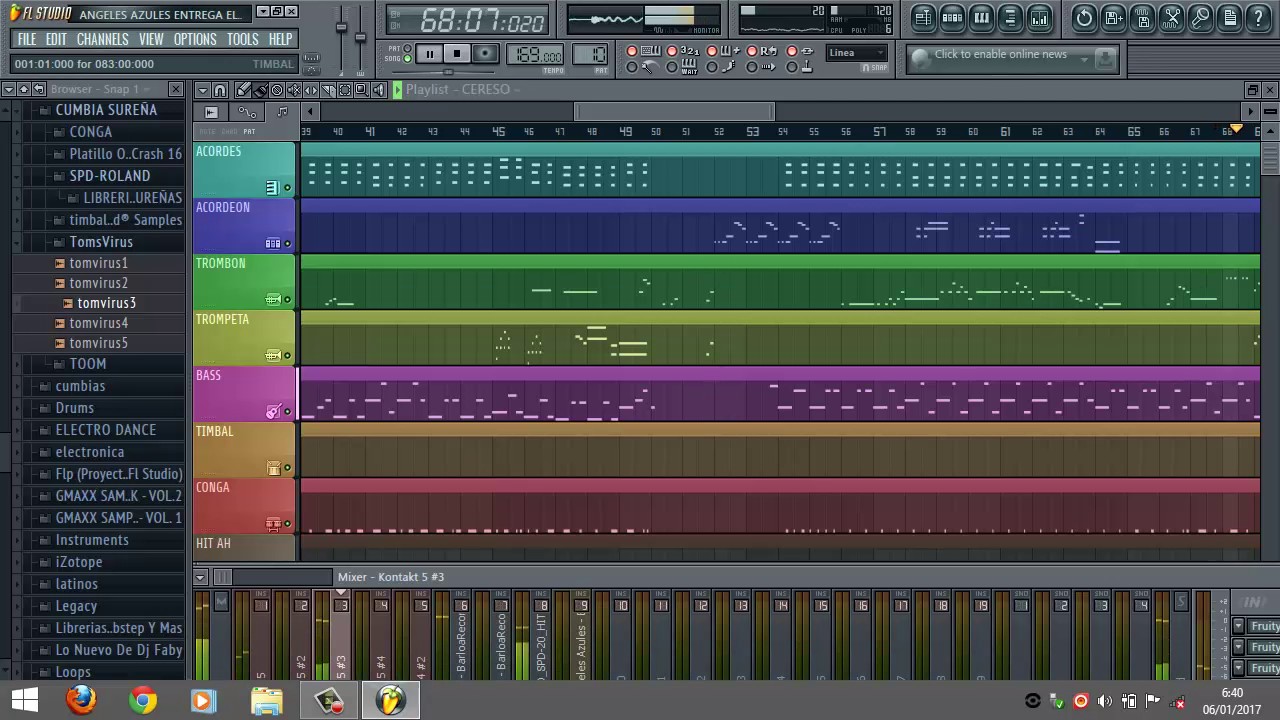This screenshot has height=720, width=1280.
Task: Open FL Studio from the Windows taskbar
Action: 391,700
